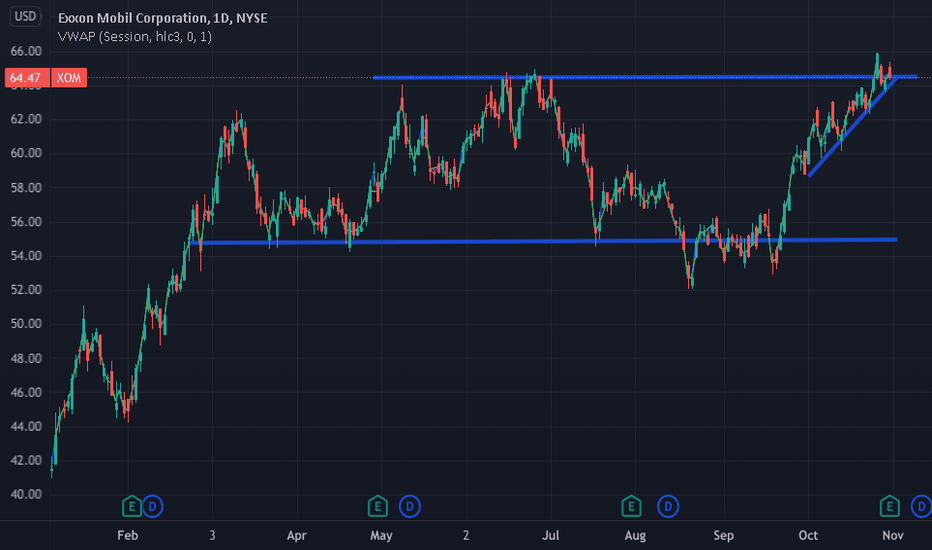Click the 56.00 price axis label
The width and height of the screenshot is (932, 550).
pos(26,222)
